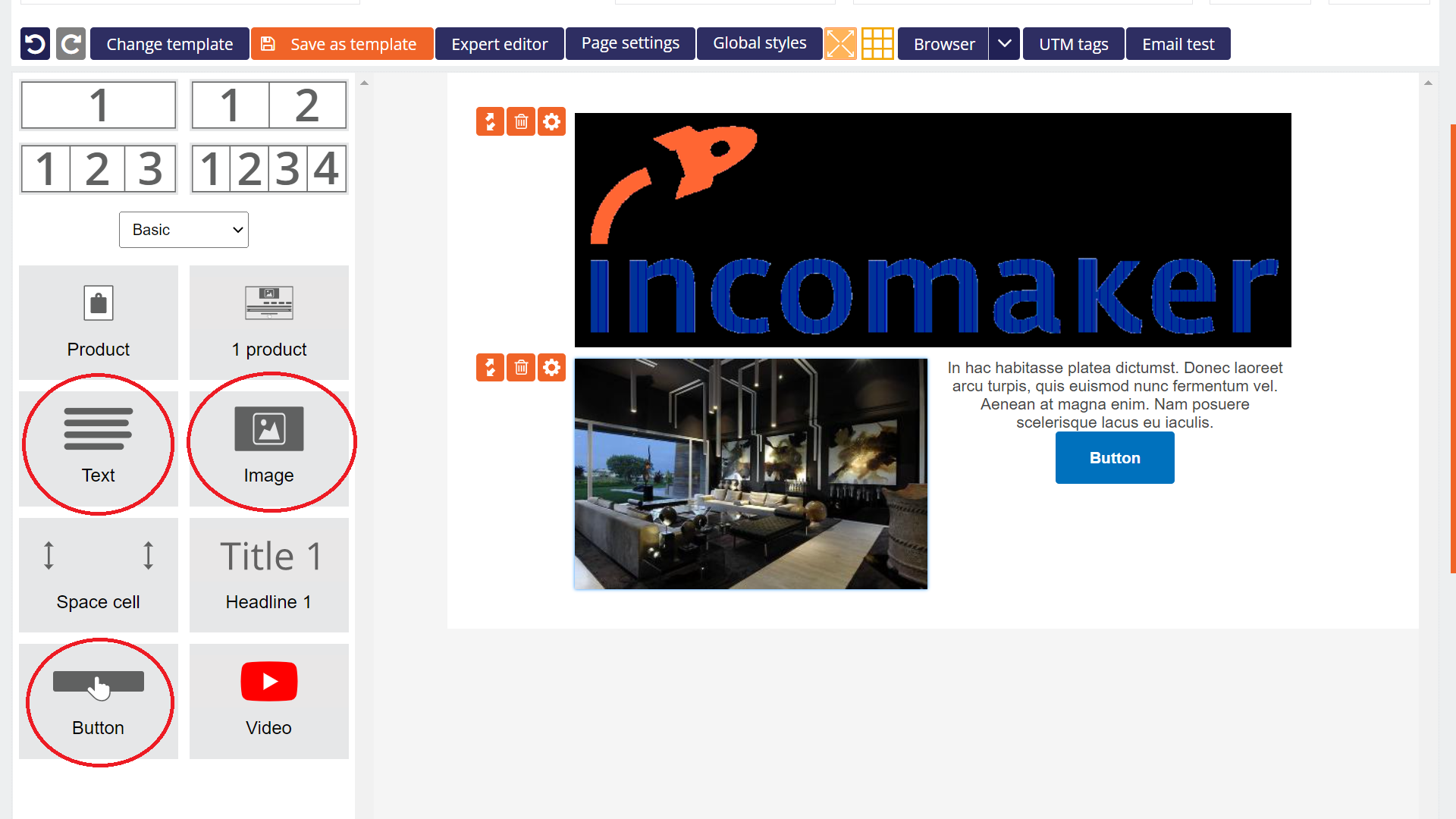Pick the Image block

(x=269, y=448)
